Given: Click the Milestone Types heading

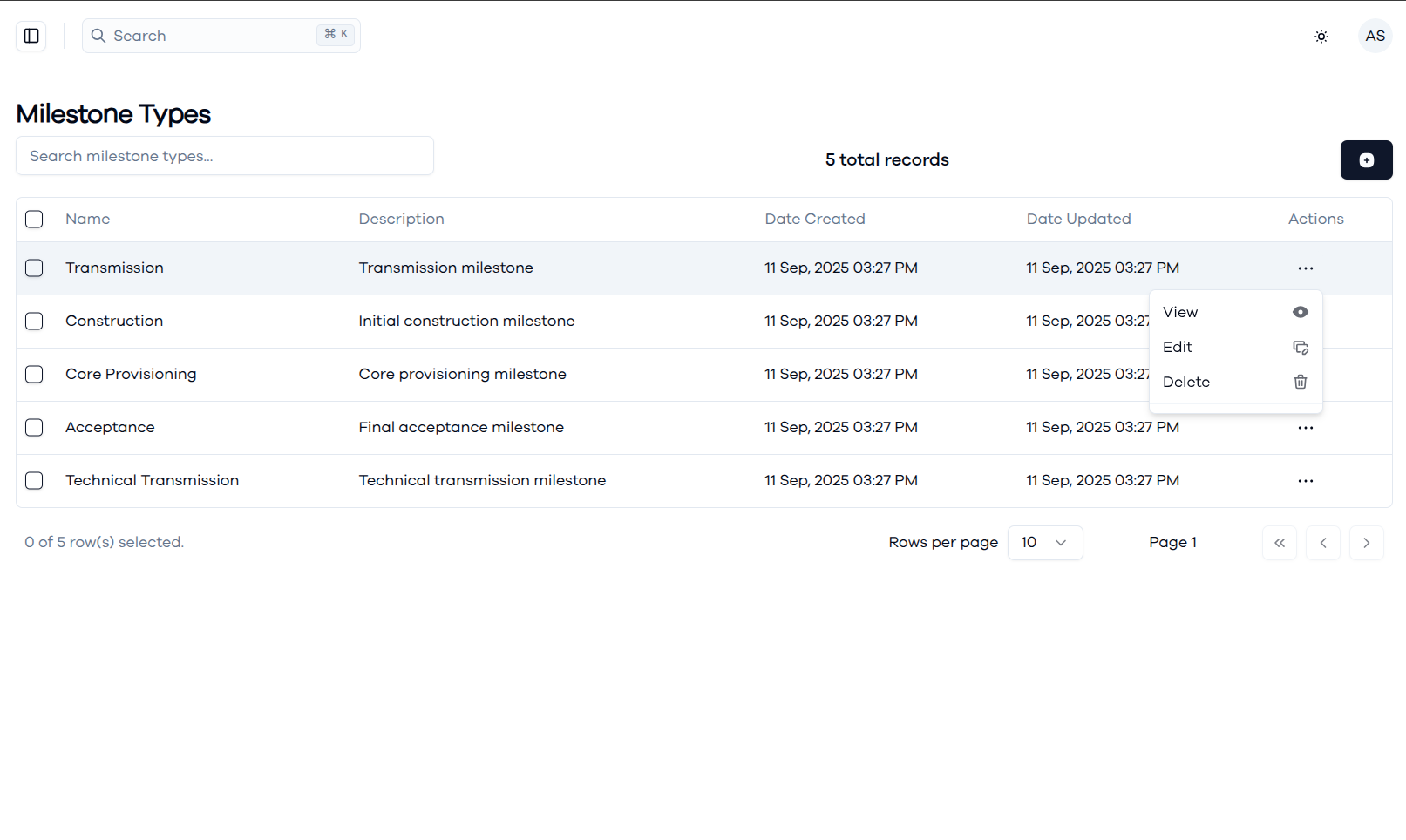Looking at the screenshot, I should point(113,114).
